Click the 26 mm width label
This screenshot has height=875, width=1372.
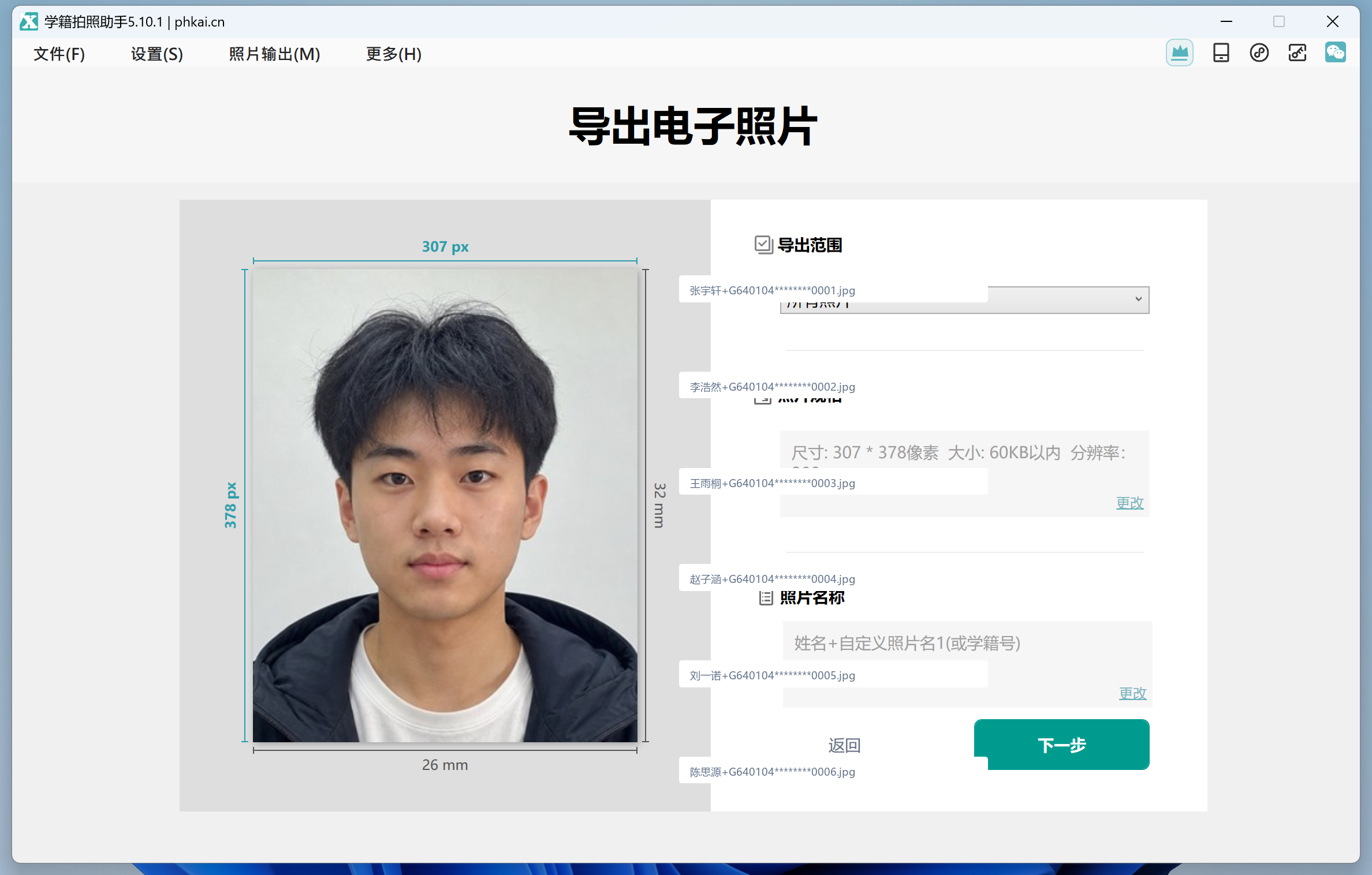point(445,765)
